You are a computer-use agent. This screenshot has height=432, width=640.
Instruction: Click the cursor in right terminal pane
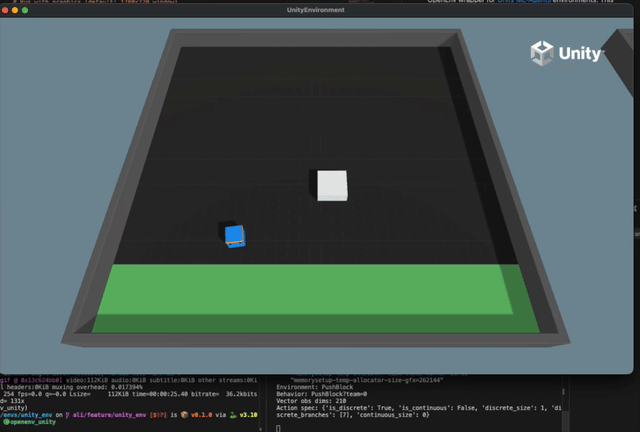(278, 428)
